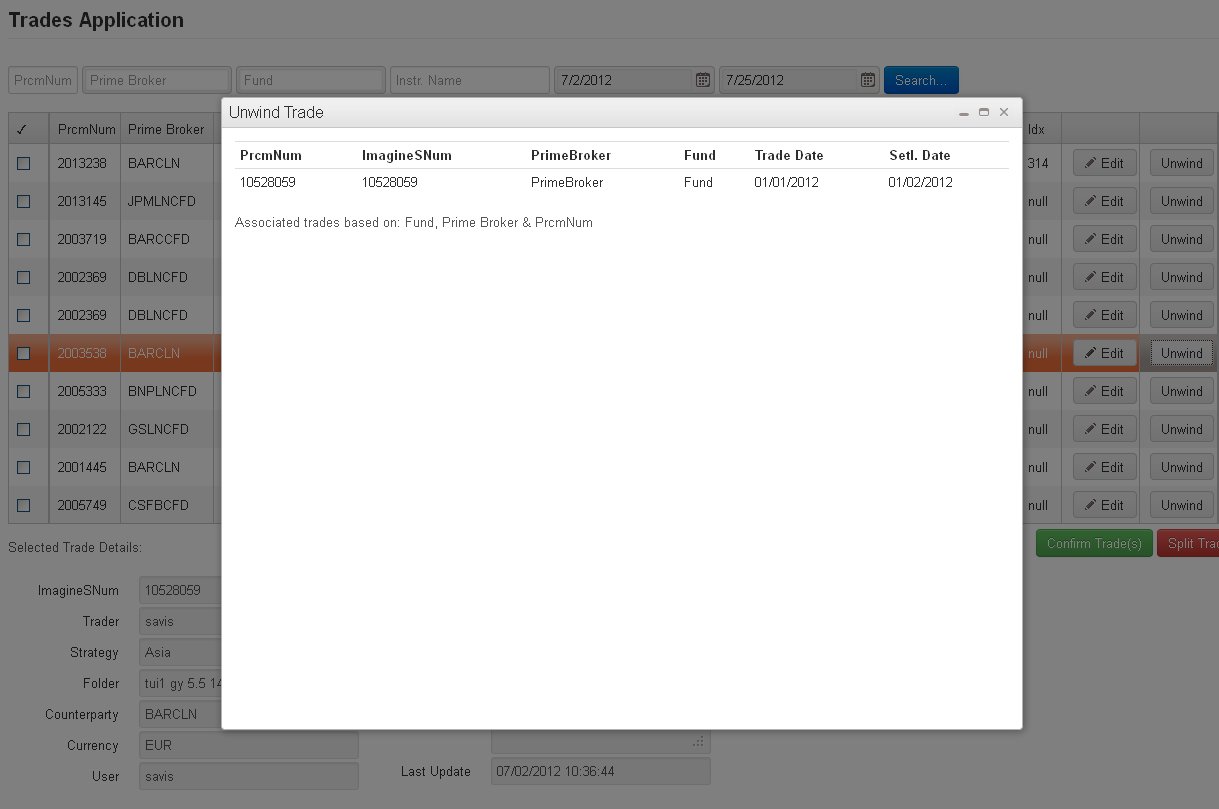Click Trade Date header in dialog
This screenshot has width=1219, height=809.
point(789,155)
